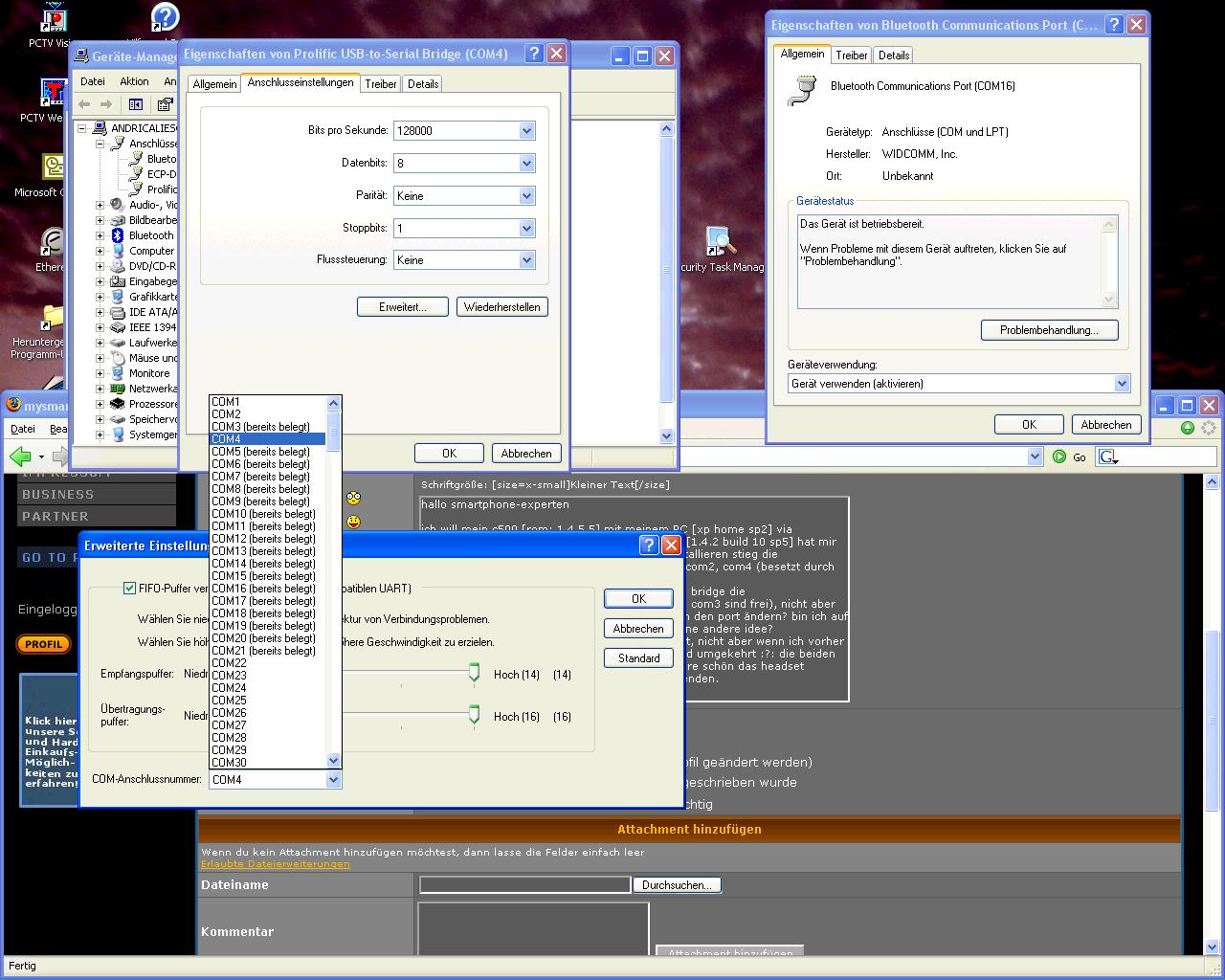
Task: Open the Datenbits dropdown
Action: [526, 164]
